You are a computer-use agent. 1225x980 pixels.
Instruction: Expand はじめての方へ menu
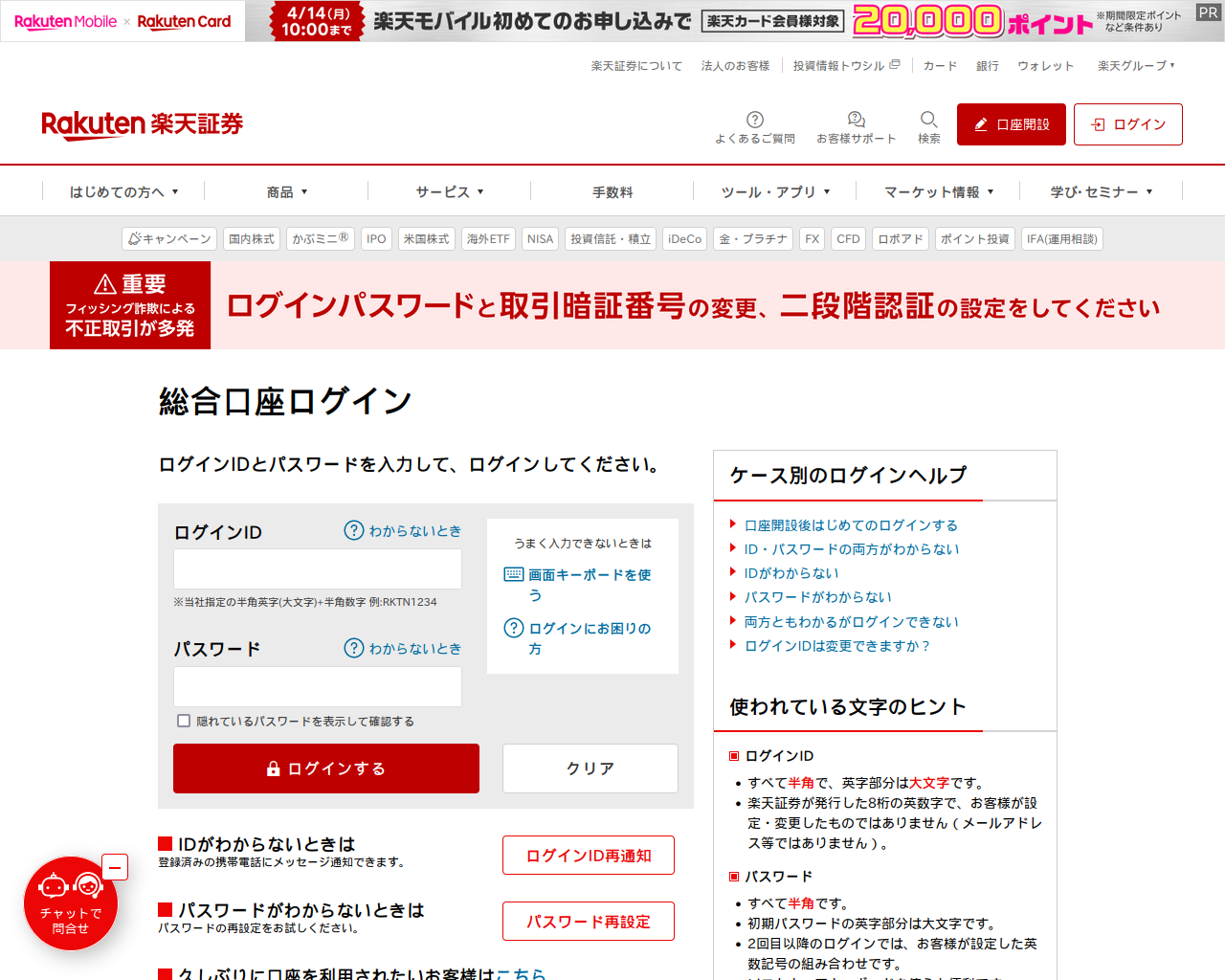(123, 191)
